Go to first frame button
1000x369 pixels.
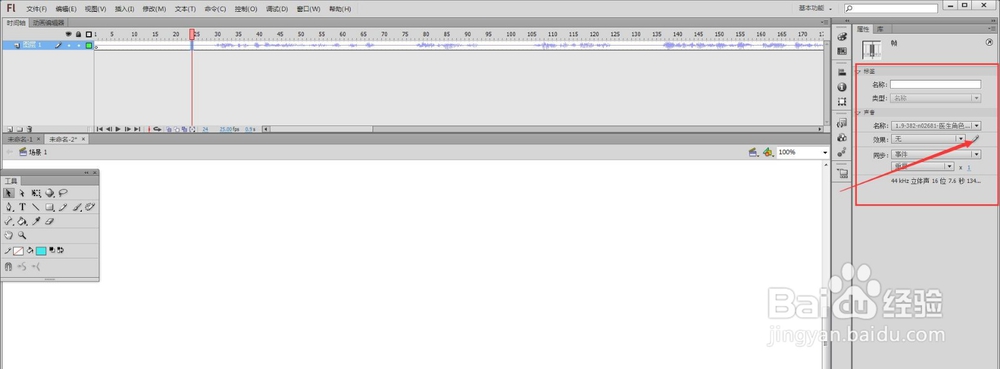[x=99, y=129]
